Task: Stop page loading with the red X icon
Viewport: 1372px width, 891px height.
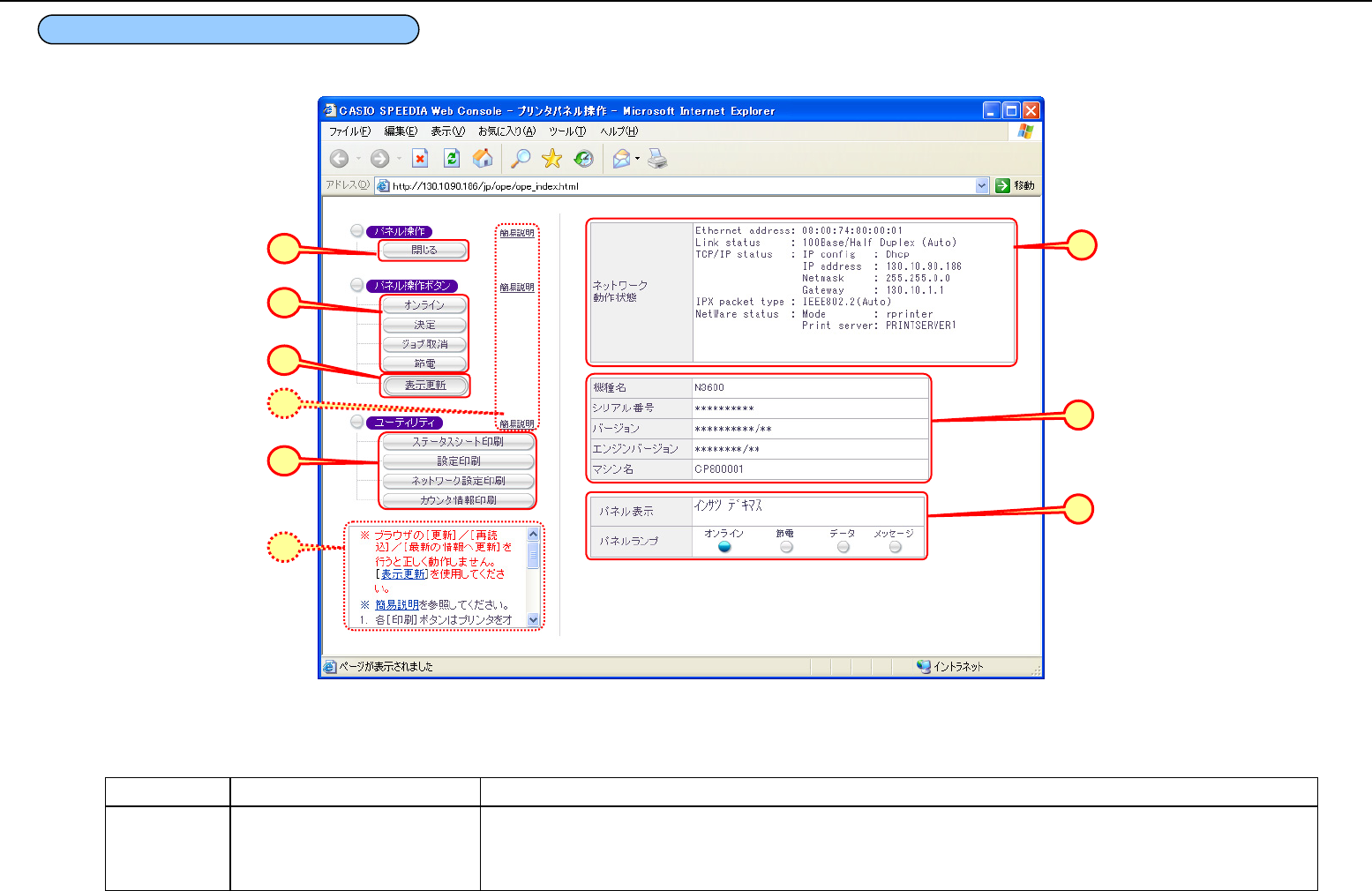Action: (x=420, y=159)
